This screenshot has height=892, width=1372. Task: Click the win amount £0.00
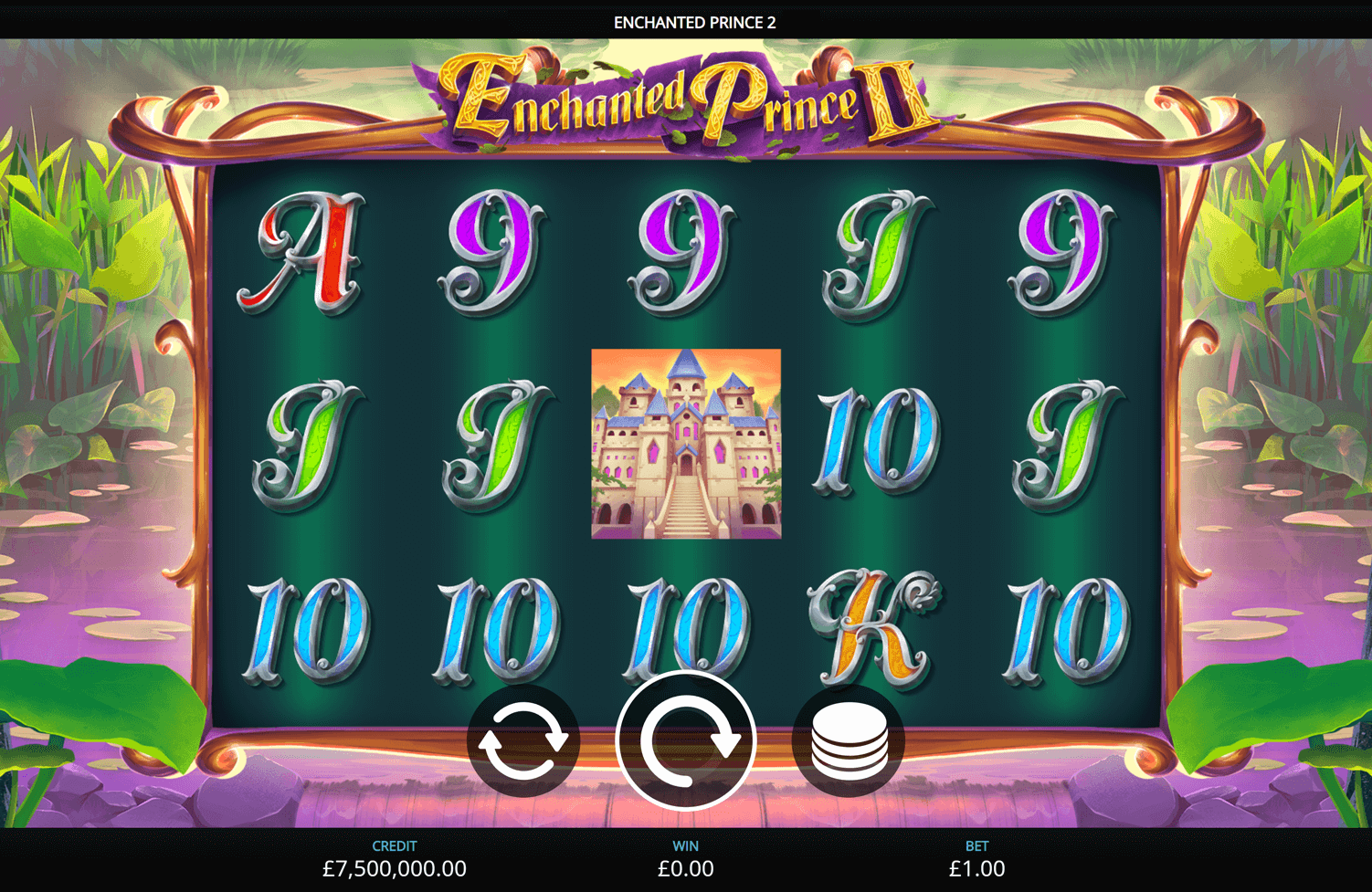[686, 868]
